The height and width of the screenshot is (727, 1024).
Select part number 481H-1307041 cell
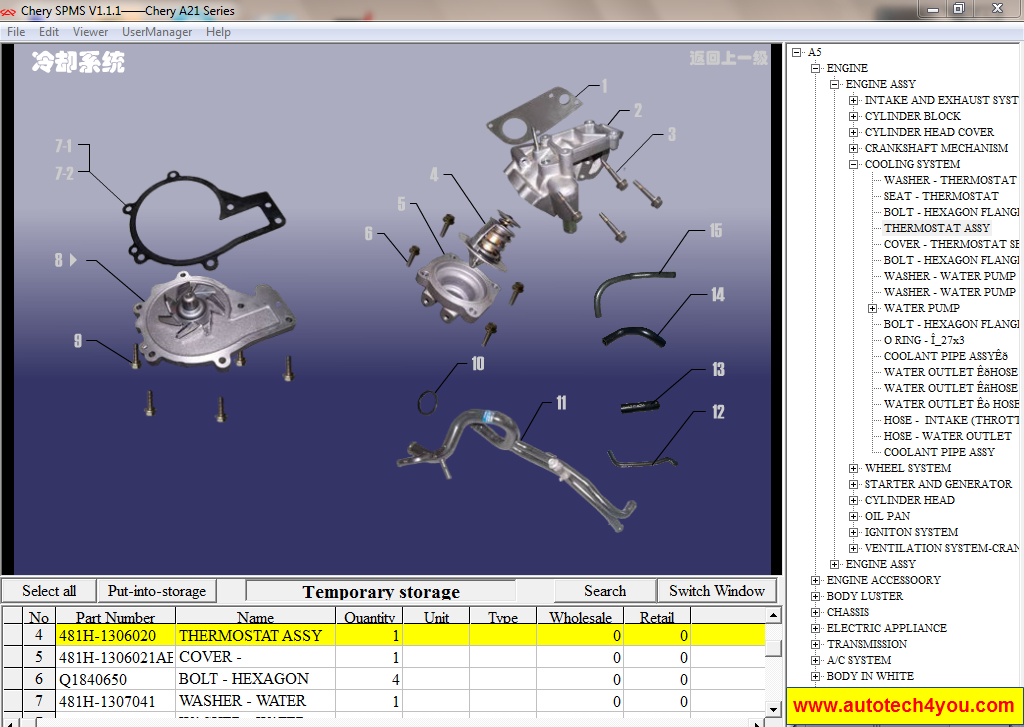tap(116, 701)
